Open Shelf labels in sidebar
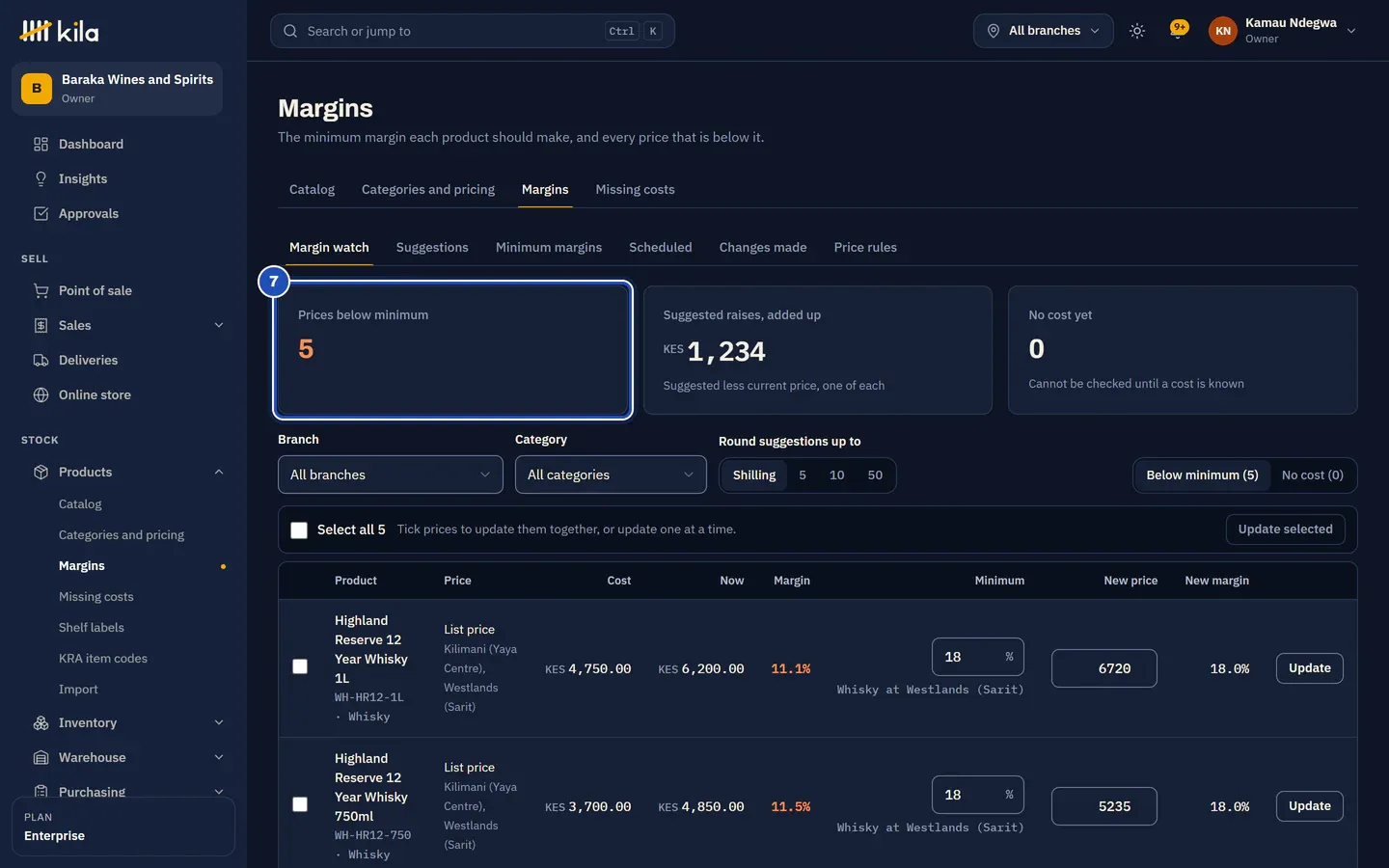Screen dimensions: 1389x868 tap(92, 628)
